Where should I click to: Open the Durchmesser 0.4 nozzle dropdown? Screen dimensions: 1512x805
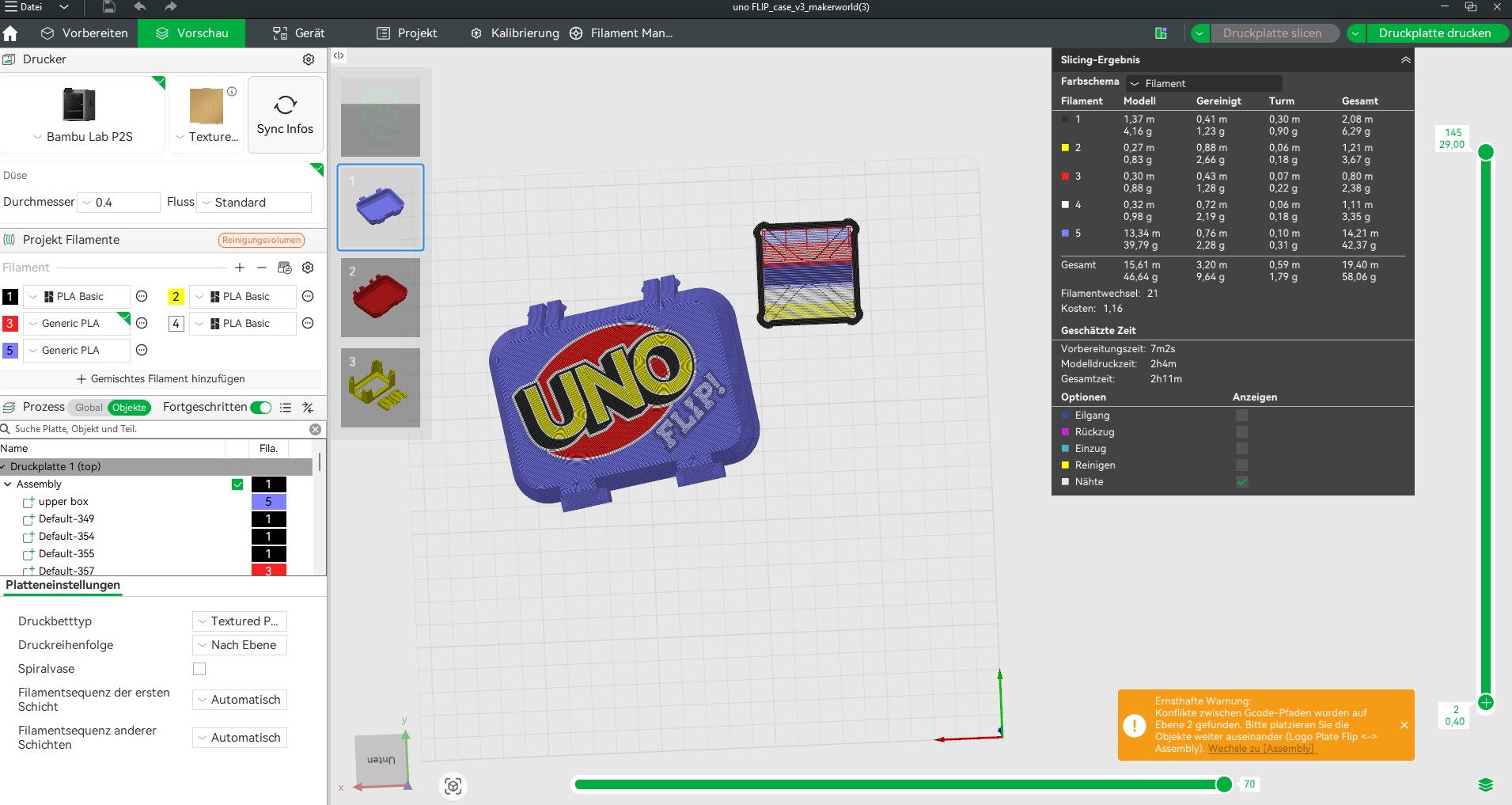point(119,203)
